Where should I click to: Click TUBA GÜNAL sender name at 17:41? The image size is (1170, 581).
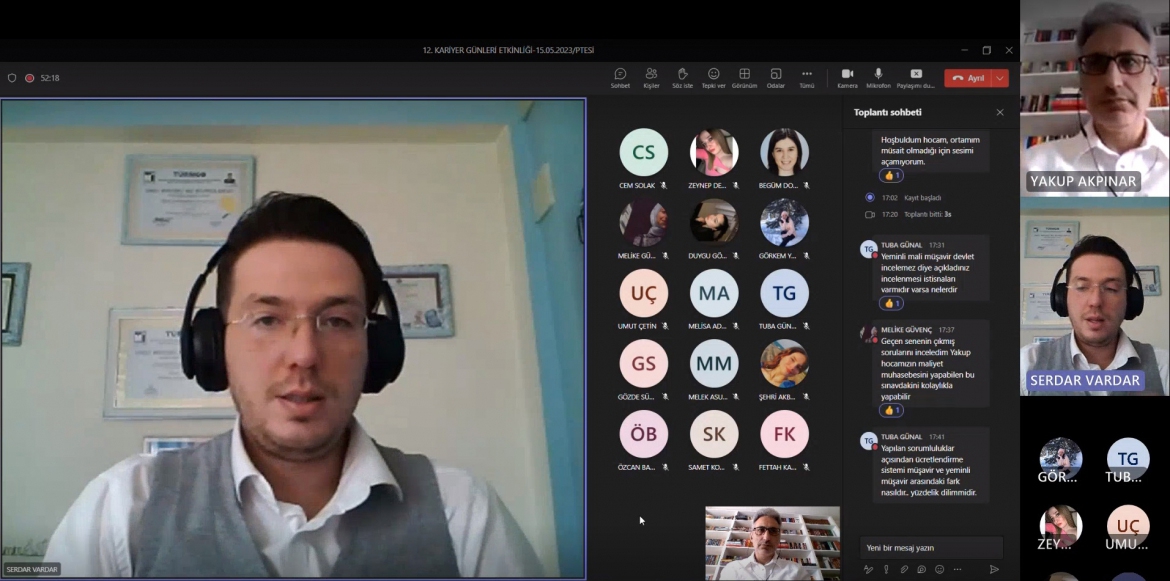click(901, 436)
